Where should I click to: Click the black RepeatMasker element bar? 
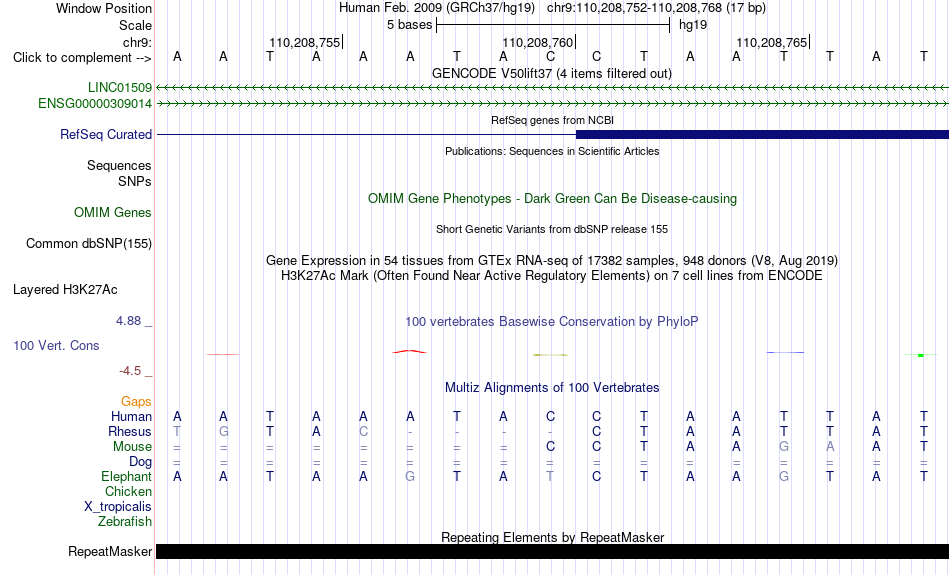pyautogui.click(x=552, y=551)
